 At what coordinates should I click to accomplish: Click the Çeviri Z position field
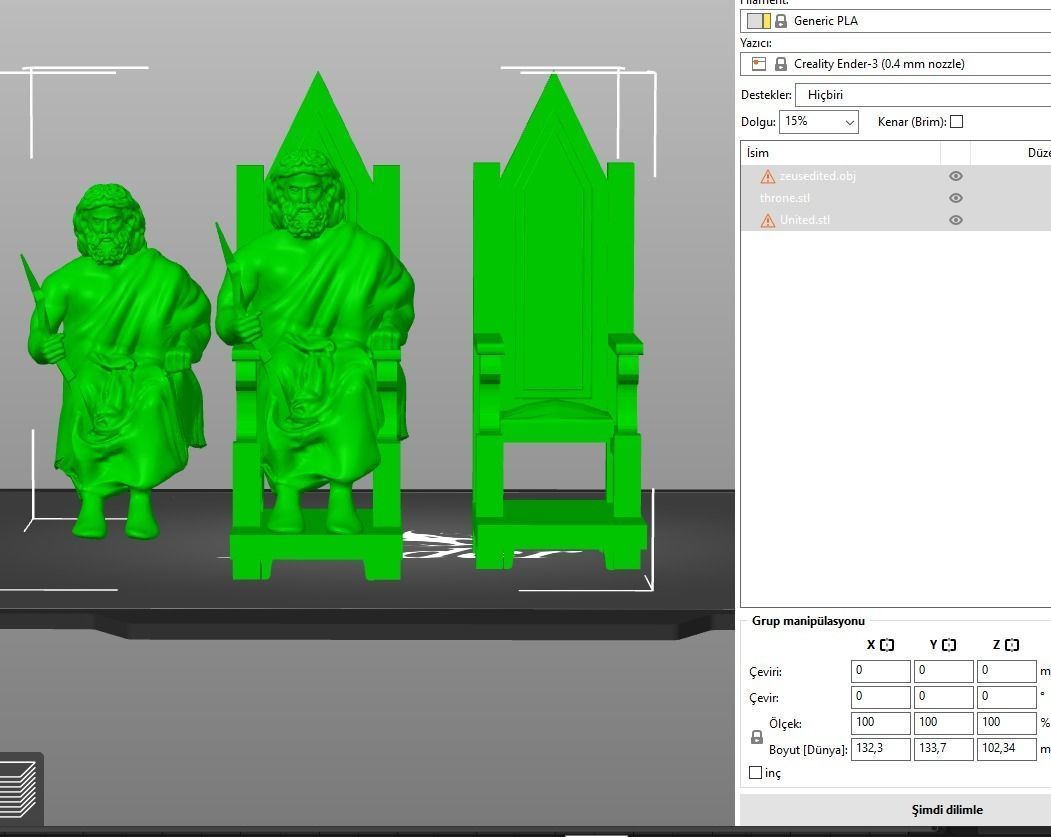pyautogui.click(x=1007, y=671)
